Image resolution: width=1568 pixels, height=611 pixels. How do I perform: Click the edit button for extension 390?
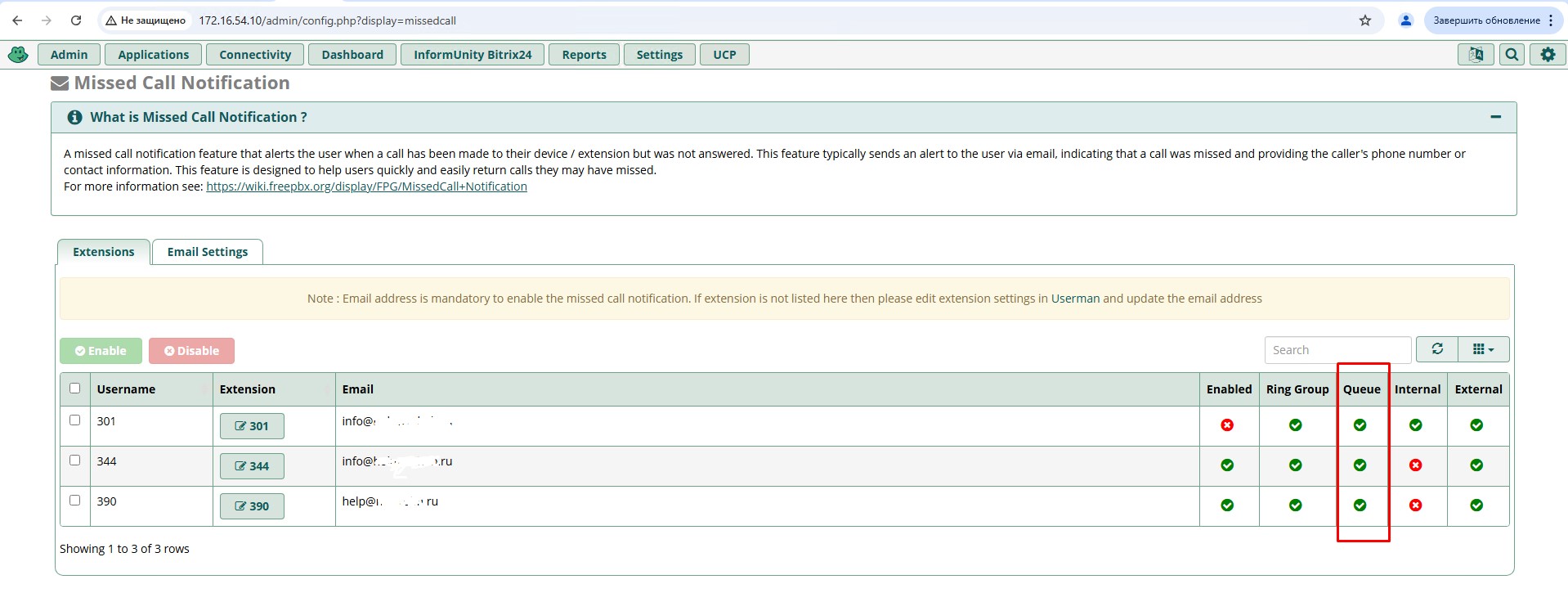point(252,506)
